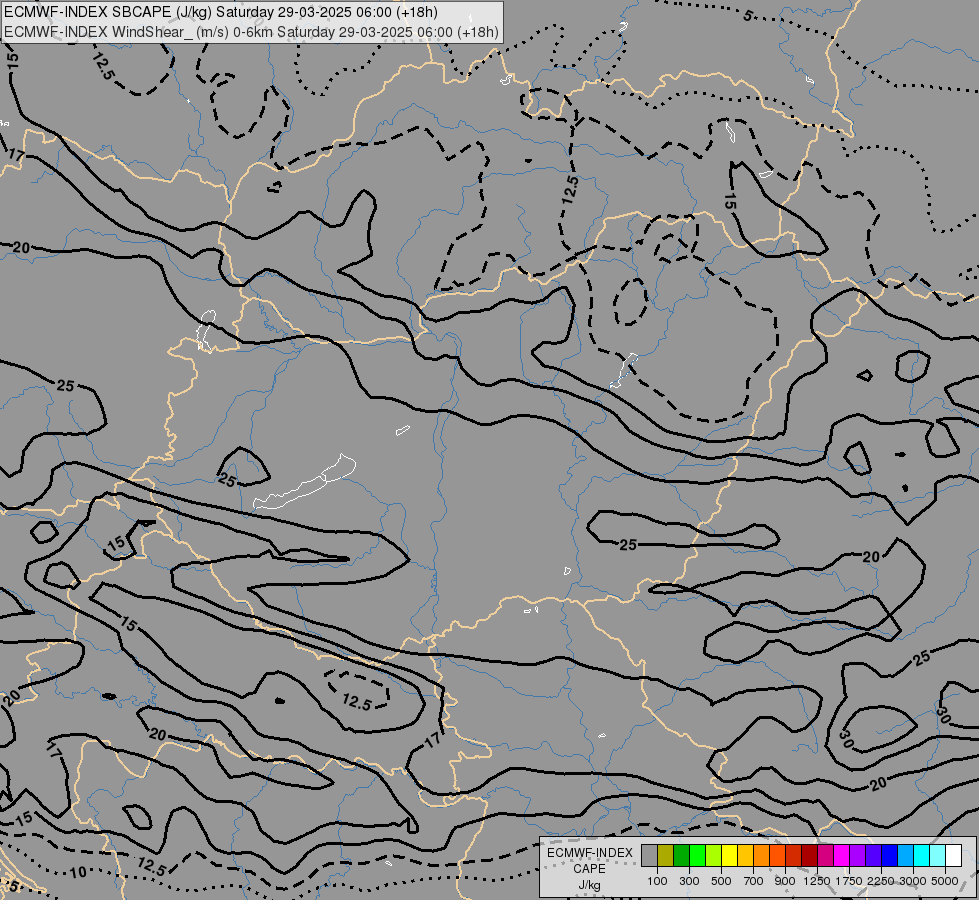Select the dark green legend swatch
Image resolution: width=979 pixels, height=900 pixels.
click(x=681, y=856)
